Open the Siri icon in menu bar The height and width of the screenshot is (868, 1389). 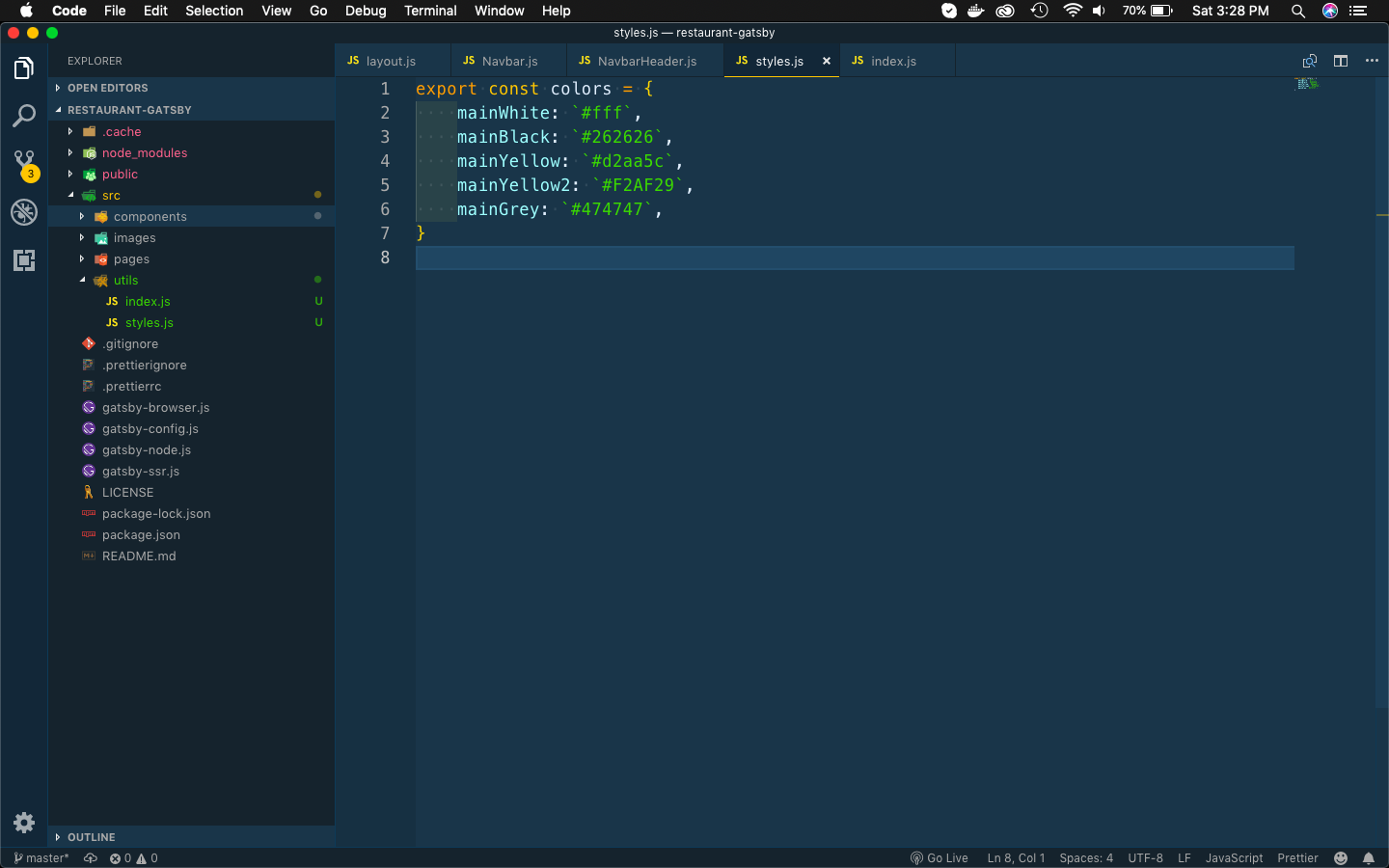[x=1330, y=11]
